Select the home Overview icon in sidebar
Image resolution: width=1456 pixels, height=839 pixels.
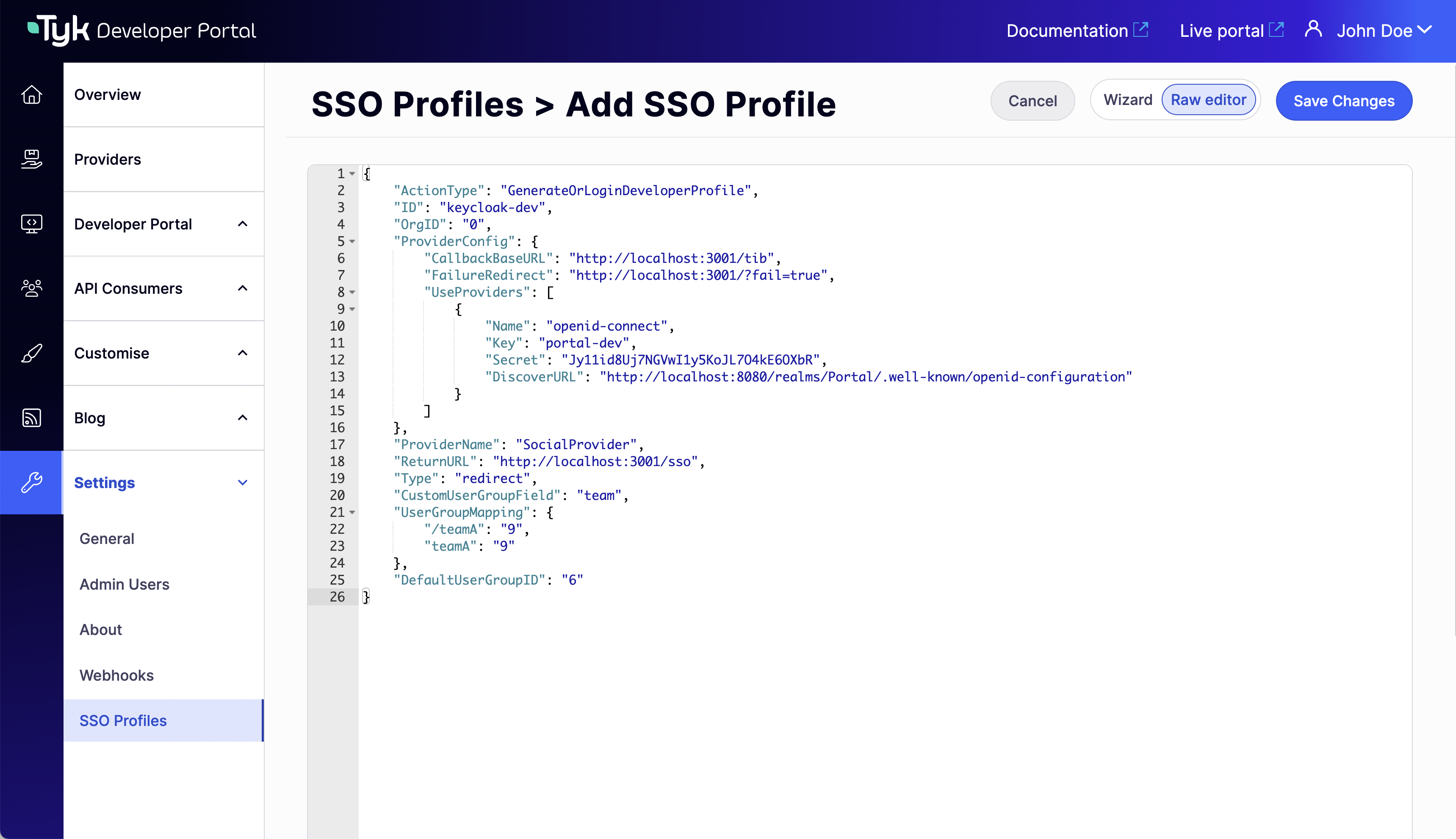[32, 94]
